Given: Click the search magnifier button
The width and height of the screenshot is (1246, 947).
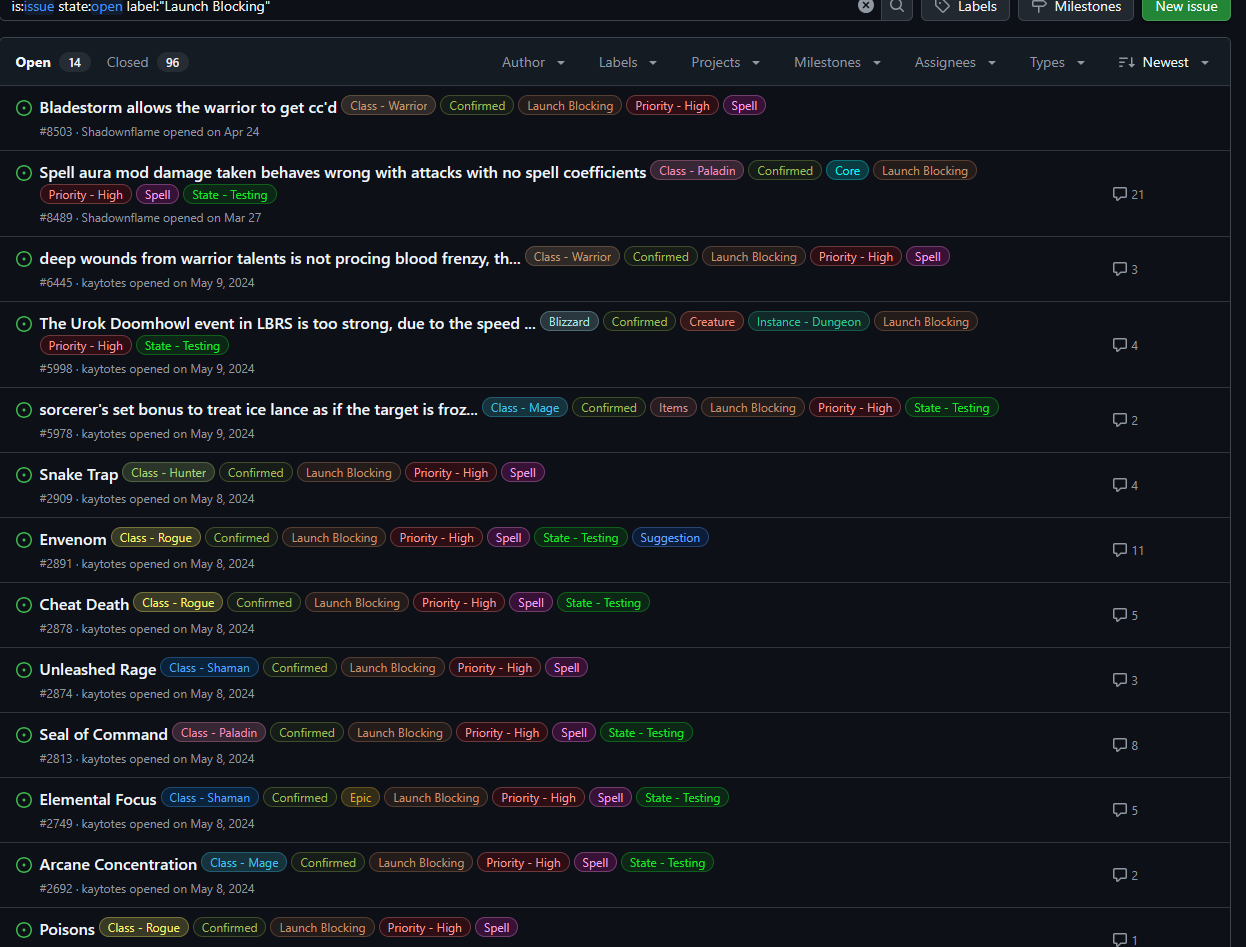Looking at the screenshot, I should [897, 6].
